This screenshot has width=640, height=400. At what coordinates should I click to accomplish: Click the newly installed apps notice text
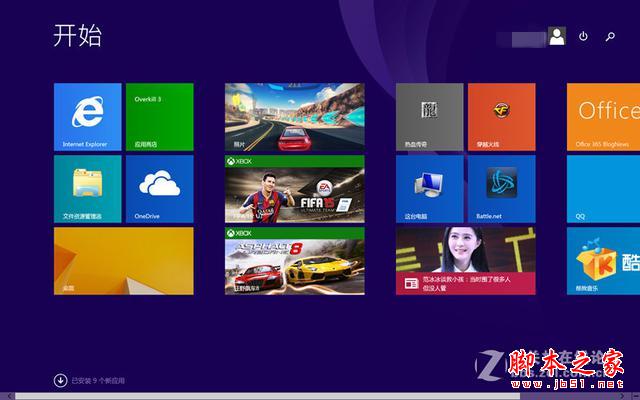tap(98, 380)
